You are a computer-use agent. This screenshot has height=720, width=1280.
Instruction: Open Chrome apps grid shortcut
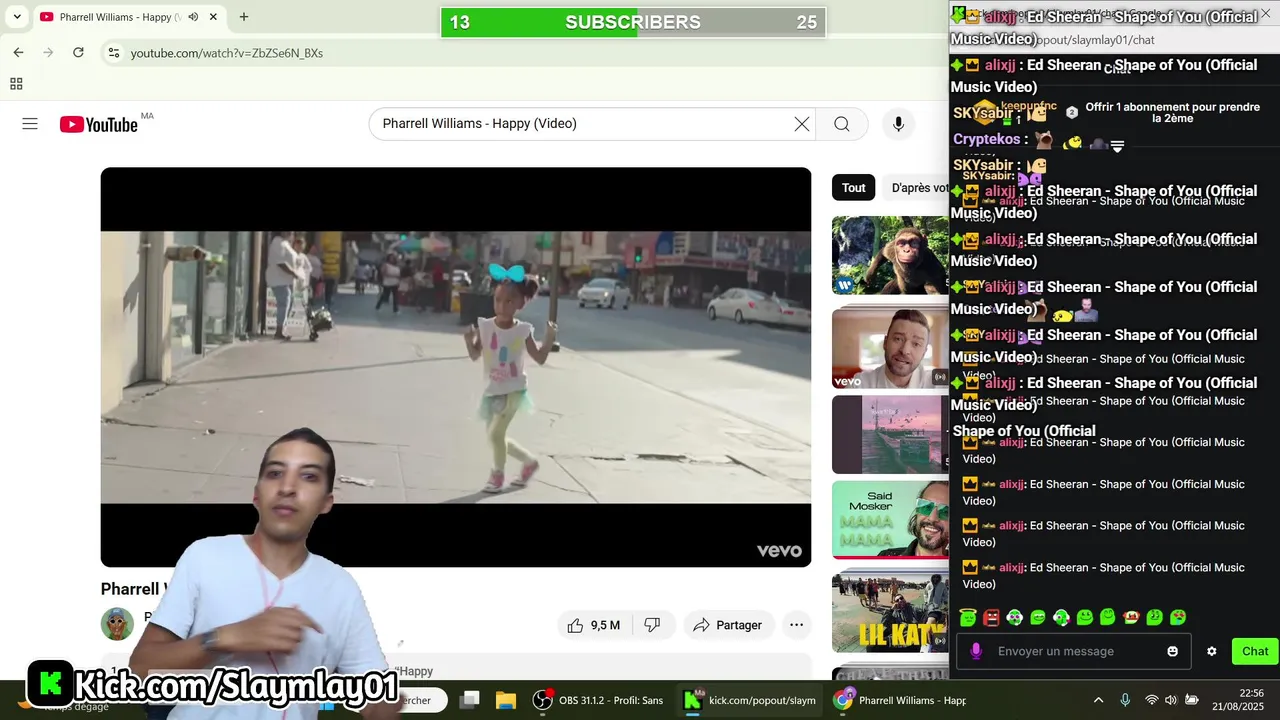click(x=16, y=84)
